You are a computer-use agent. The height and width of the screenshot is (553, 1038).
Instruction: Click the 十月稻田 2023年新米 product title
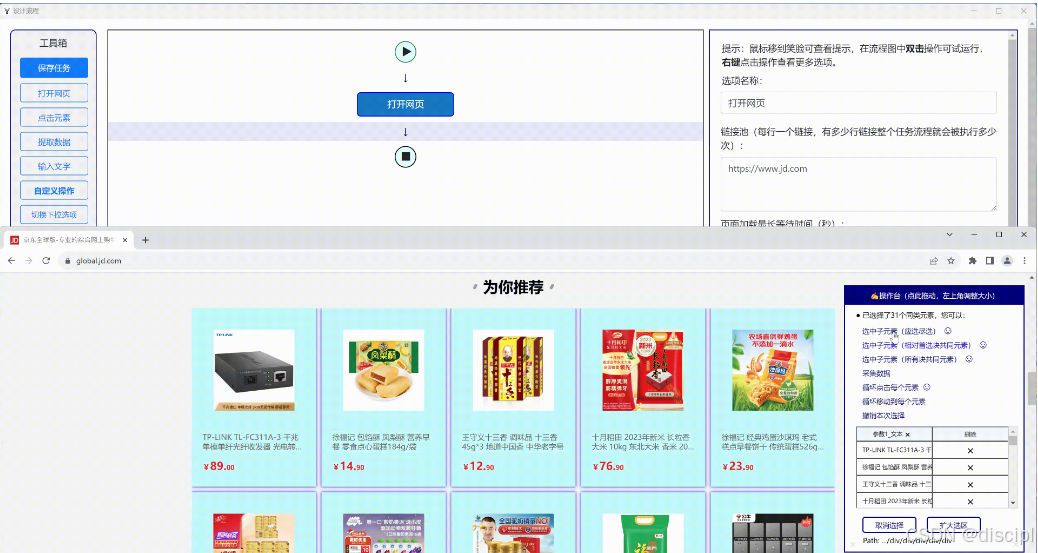click(x=642, y=442)
